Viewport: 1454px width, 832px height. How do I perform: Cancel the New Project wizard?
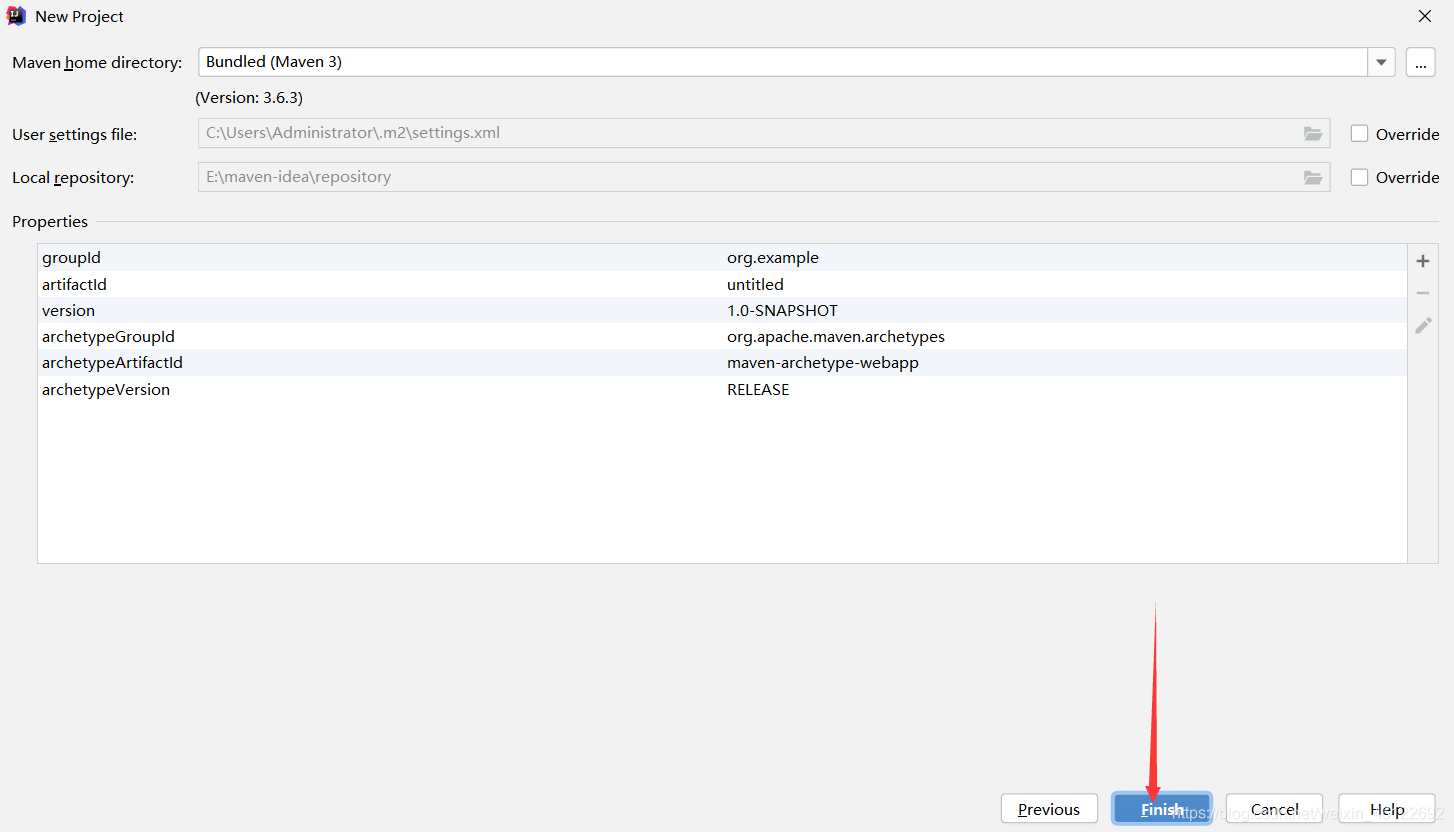(1274, 809)
